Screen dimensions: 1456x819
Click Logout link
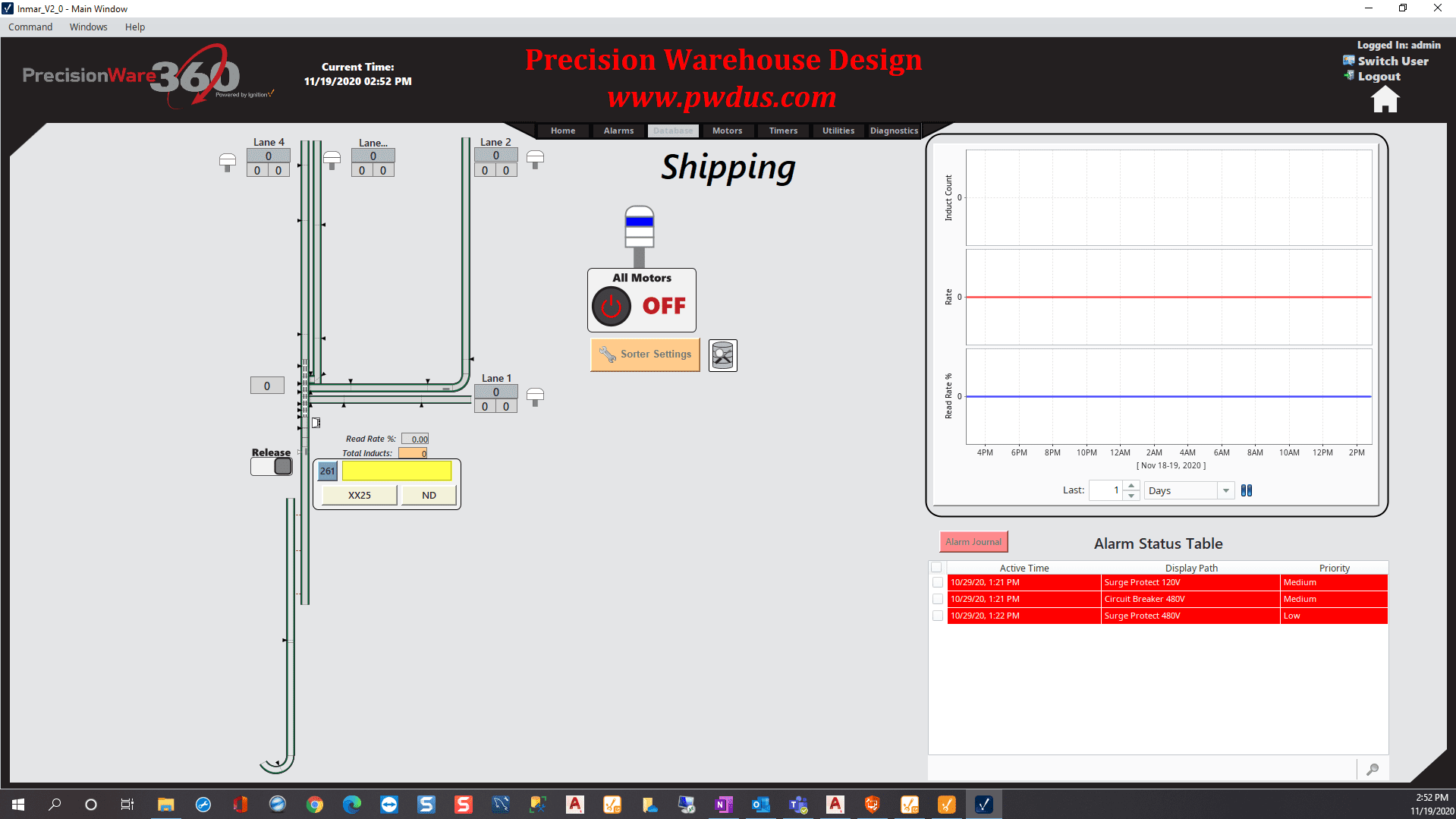pos(1379,76)
